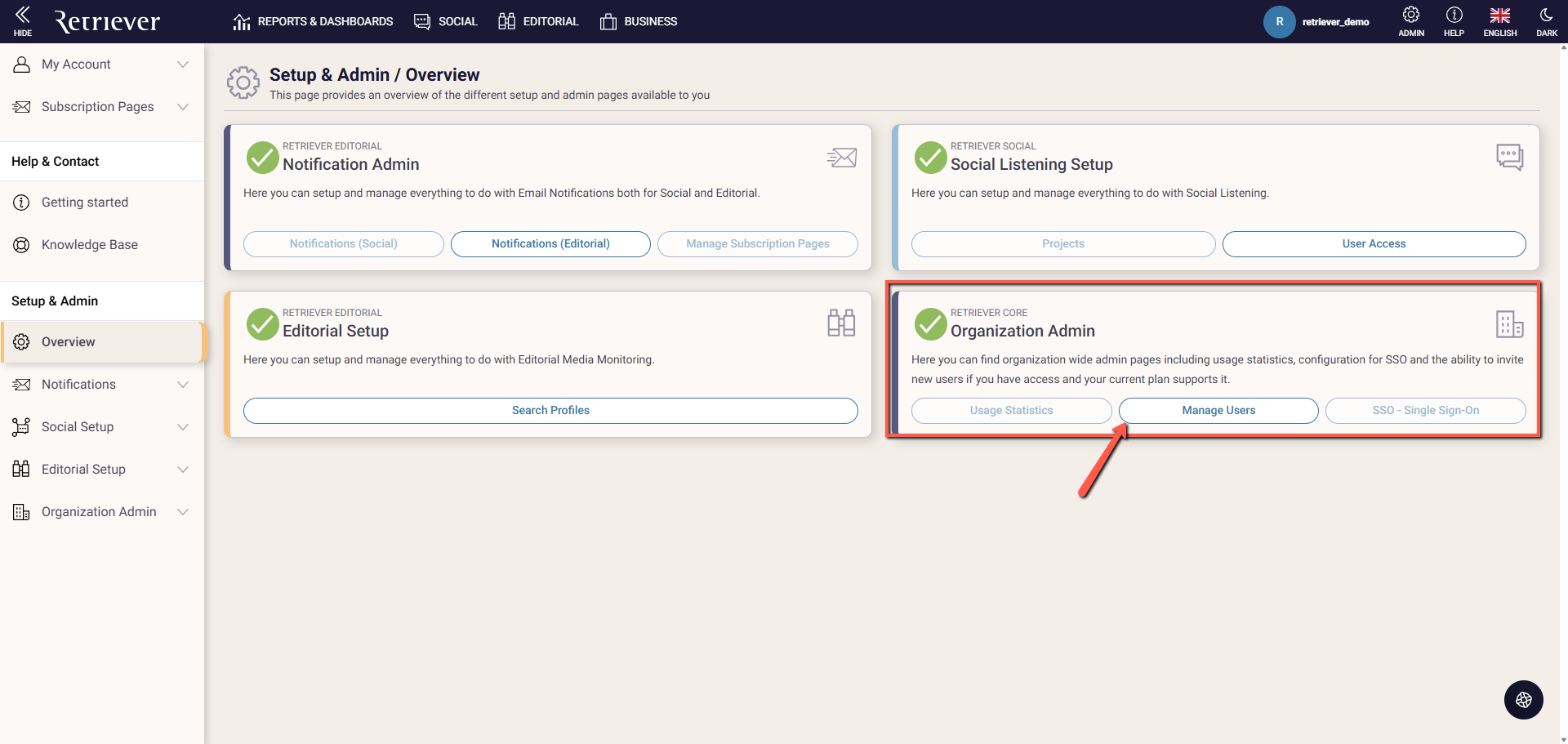Click the green checkmark on Notification Admin card
Screen dimensions: 1568x744
[x=263, y=158]
